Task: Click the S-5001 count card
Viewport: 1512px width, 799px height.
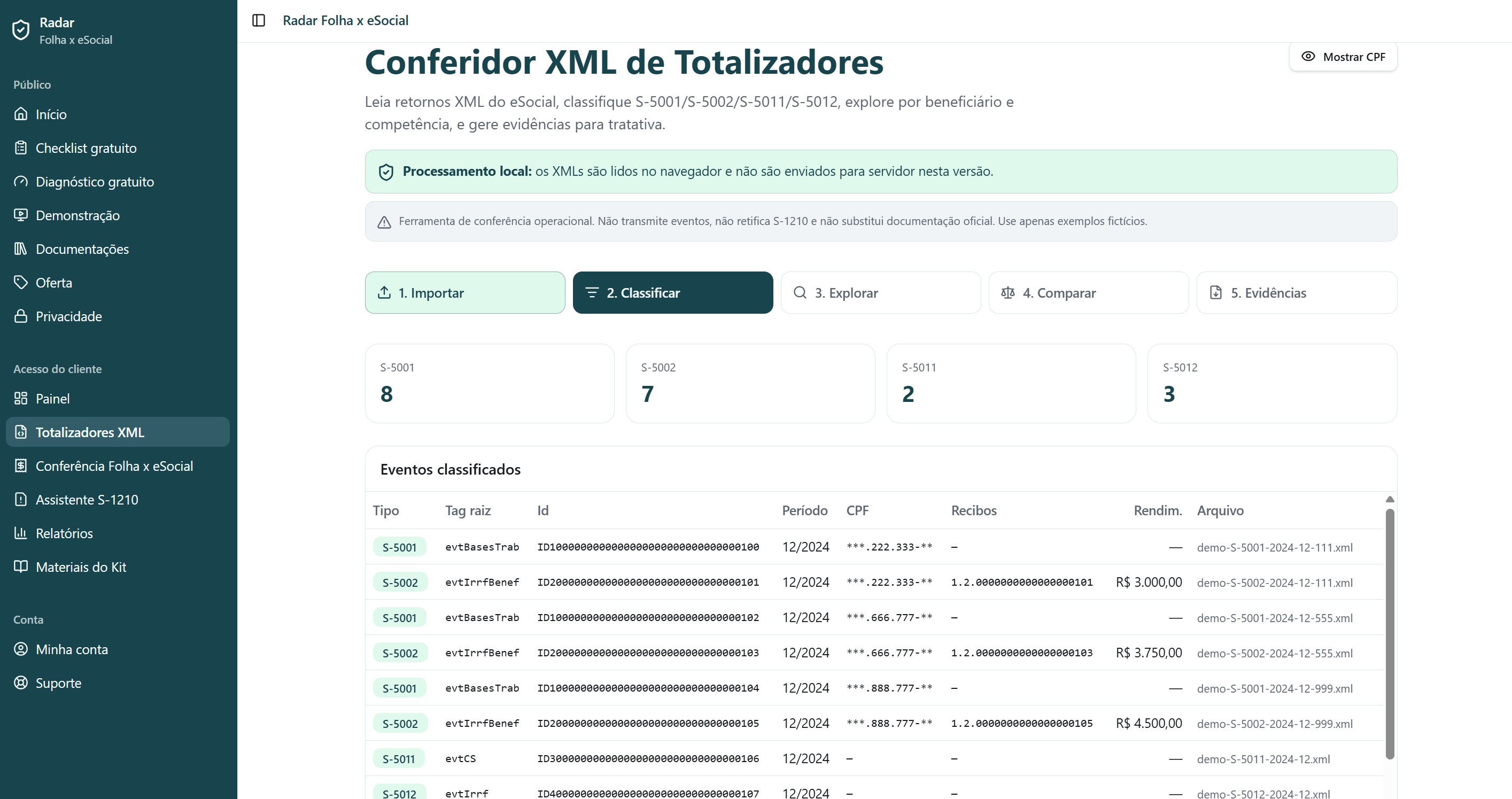Action: 490,383
